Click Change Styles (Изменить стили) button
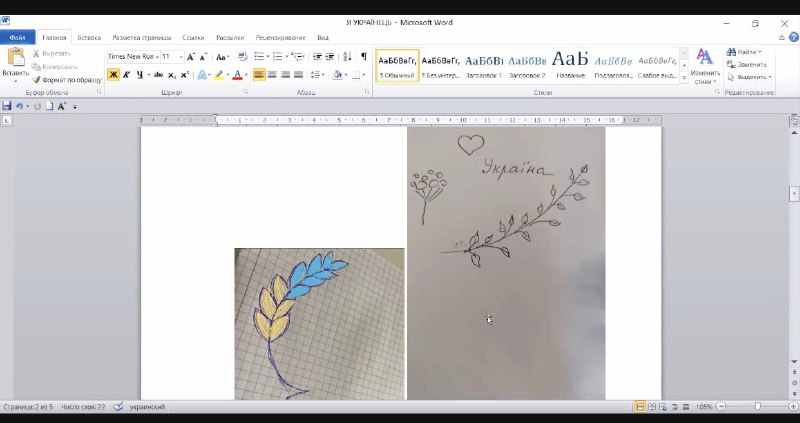The height and width of the screenshot is (423, 800). [705, 66]
